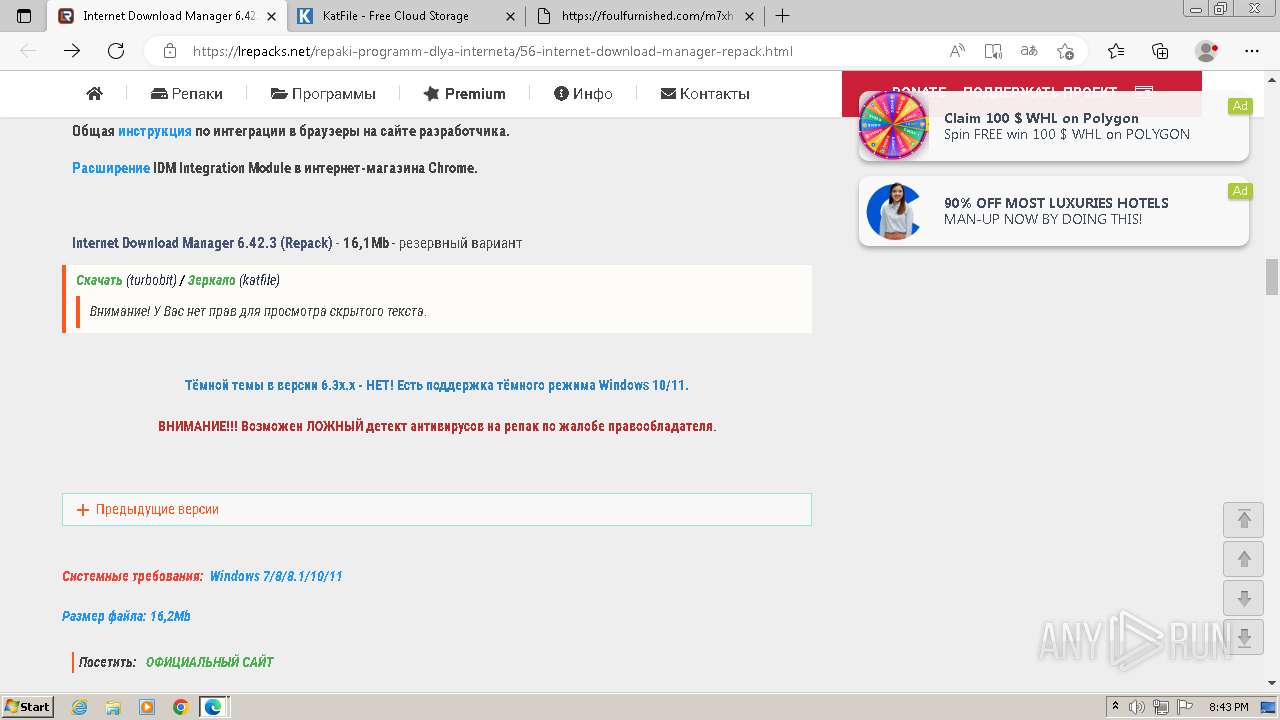
Task: Follow the инструкция link
Action: tap(155, 131)
